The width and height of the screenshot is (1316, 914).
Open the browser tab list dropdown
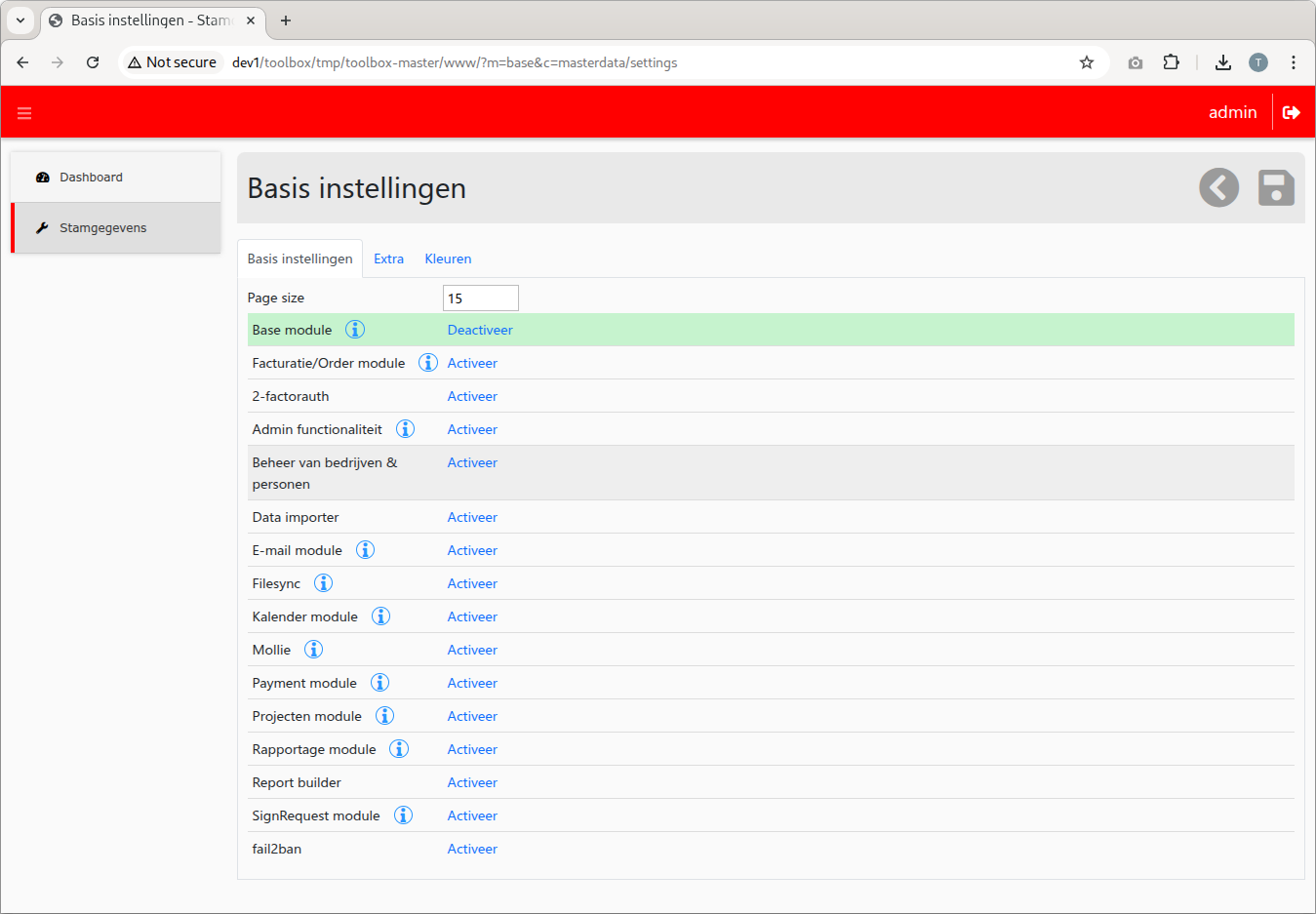(20, 20)
